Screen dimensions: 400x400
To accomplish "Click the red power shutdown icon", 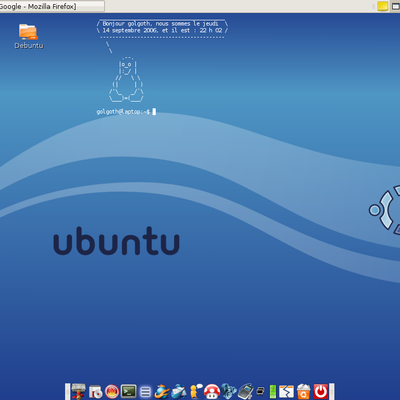I will click(321, 391).
